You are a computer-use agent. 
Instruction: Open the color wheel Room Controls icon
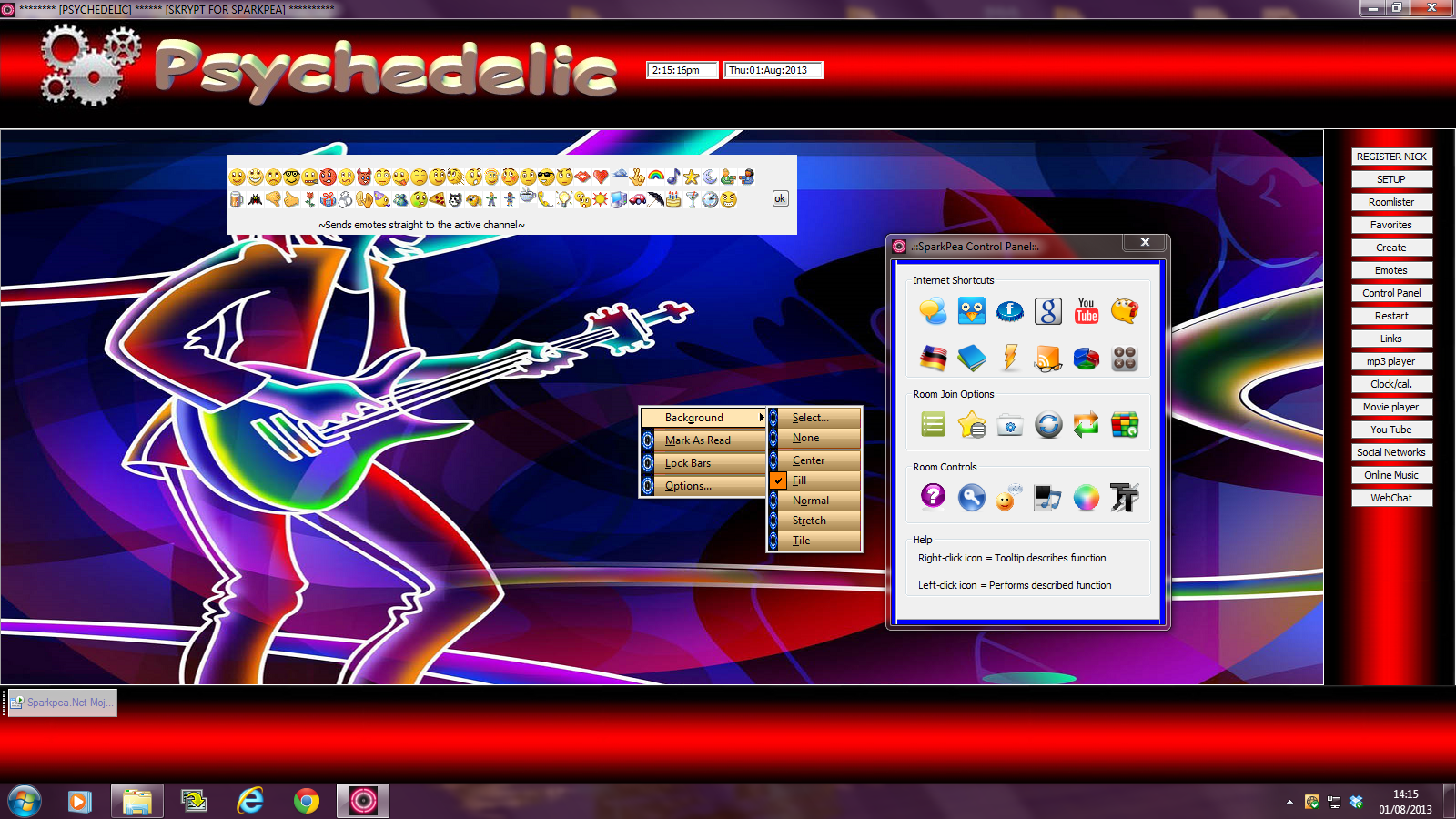tap(1087, 497)
